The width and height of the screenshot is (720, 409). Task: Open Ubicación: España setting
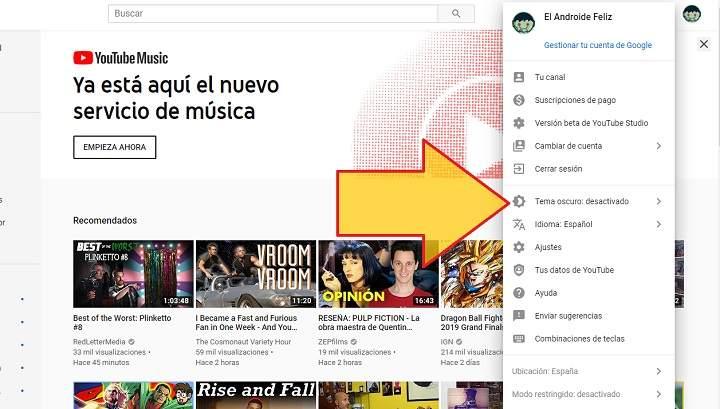point(589,371)
